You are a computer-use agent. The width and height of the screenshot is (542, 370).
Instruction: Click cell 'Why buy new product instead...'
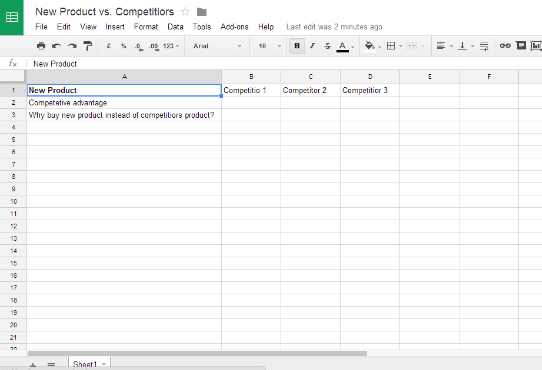click(124, 115)
